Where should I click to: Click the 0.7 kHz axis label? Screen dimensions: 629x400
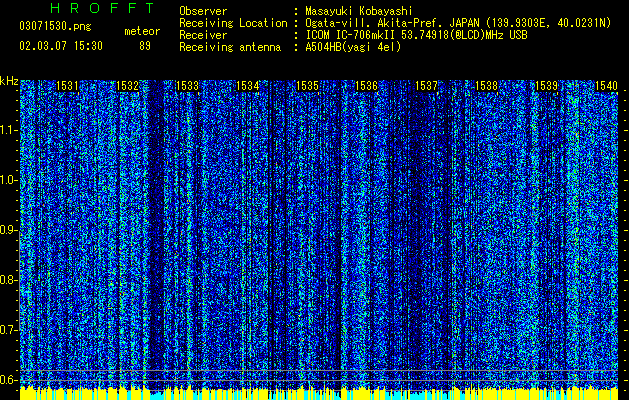8,330
